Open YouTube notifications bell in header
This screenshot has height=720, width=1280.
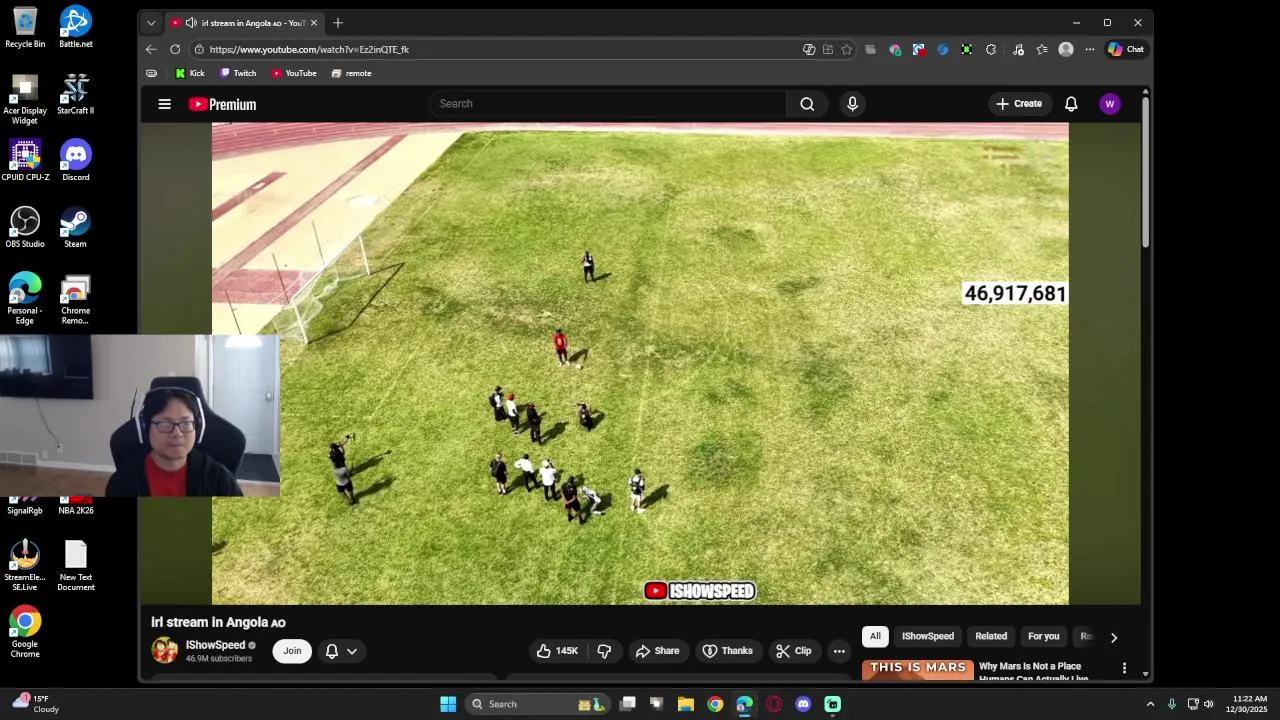pos(1071,104)
